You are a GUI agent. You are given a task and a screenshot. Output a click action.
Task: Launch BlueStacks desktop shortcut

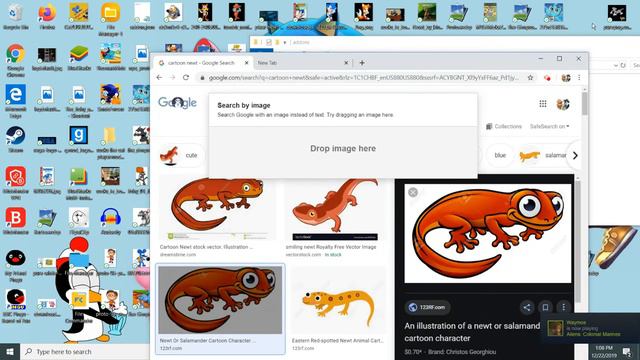pyautogui.click(x=79, y=58)
